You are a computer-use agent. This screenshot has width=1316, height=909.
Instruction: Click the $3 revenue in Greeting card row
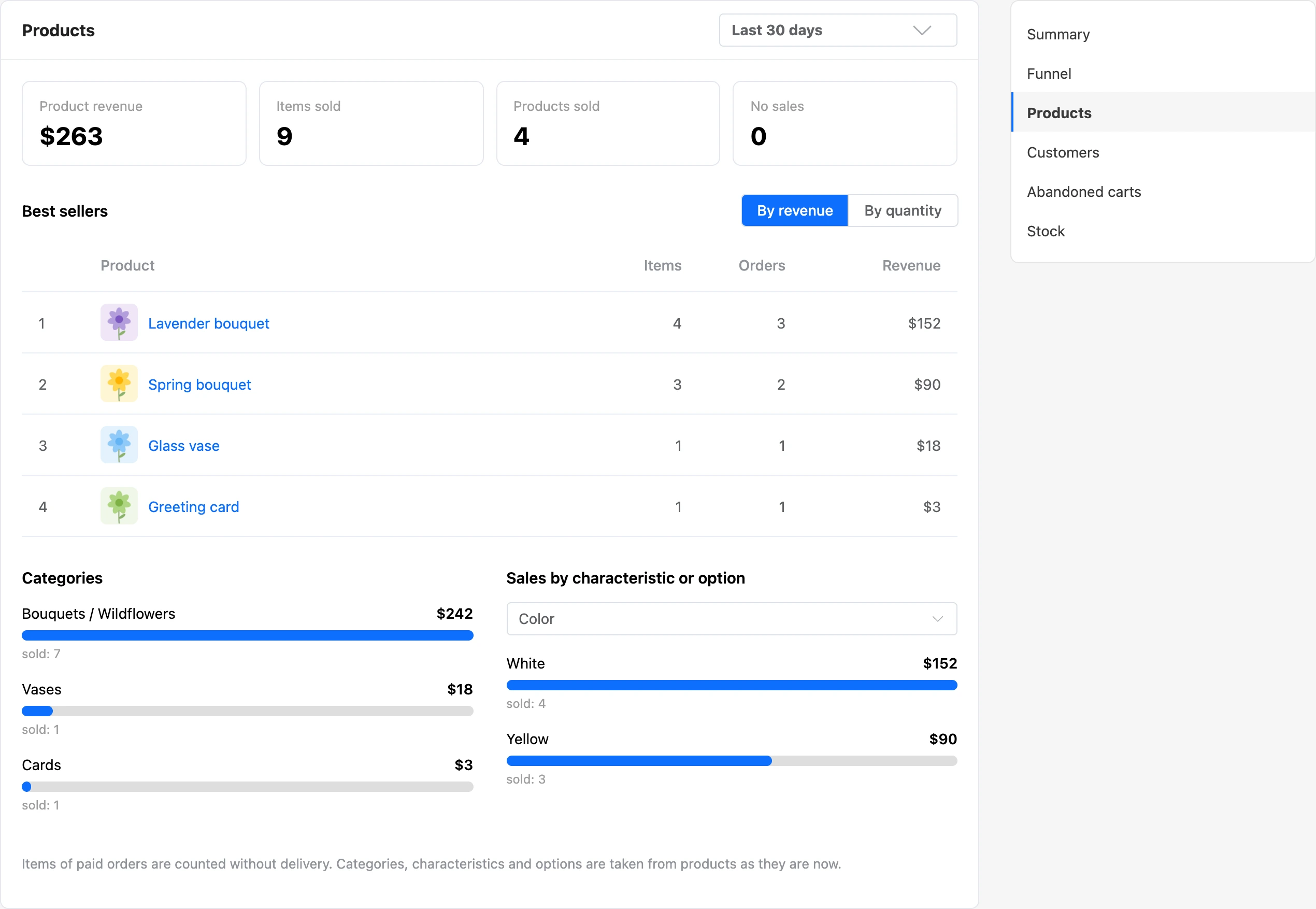tap(932, 507)
